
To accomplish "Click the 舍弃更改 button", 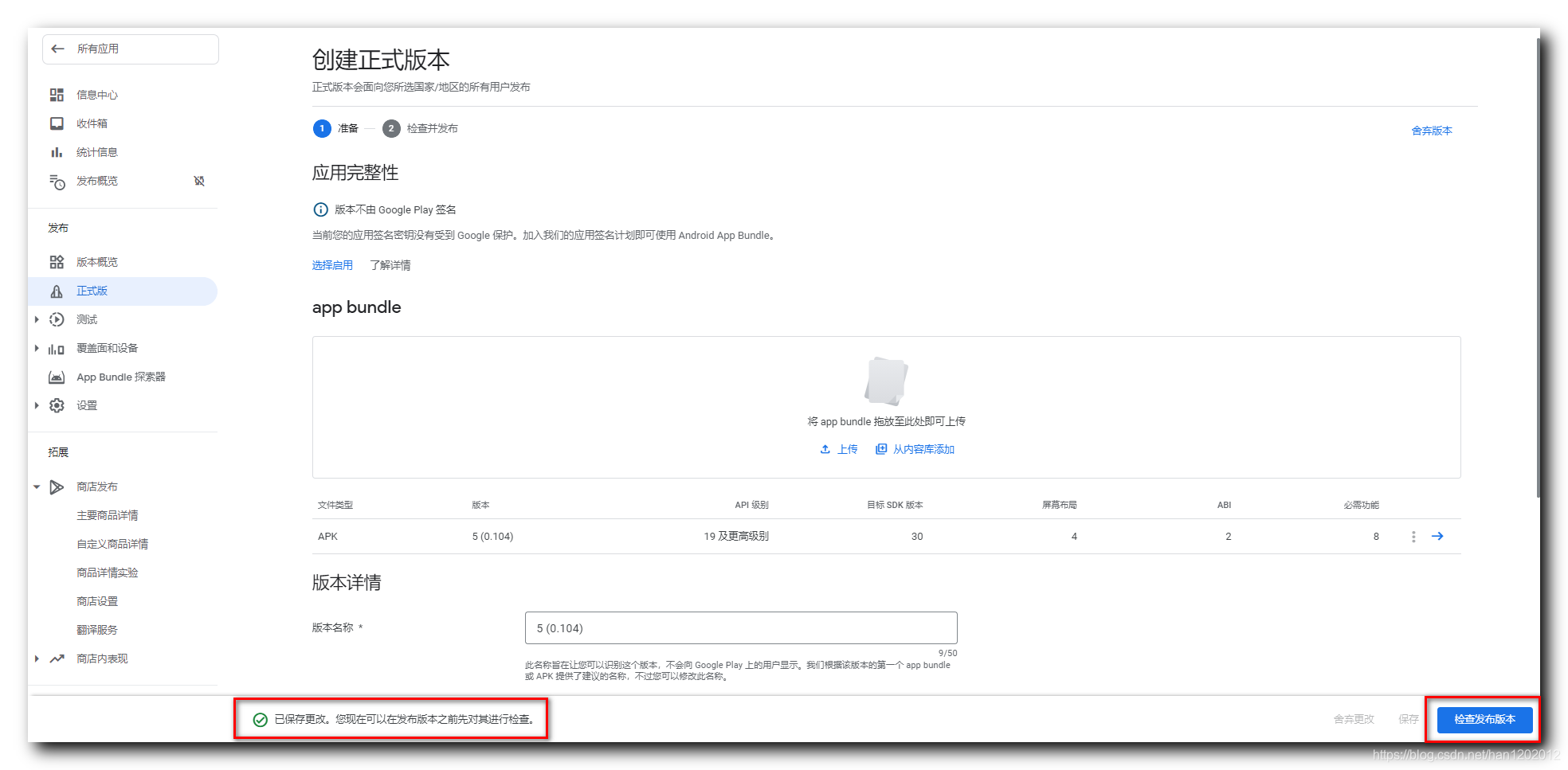I will (x=1354, y=719).
